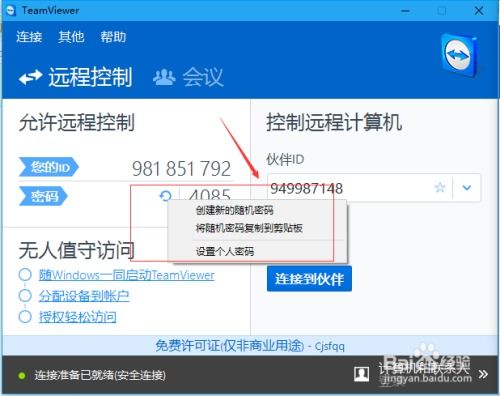This screenshot has width=500, height=396.
Task: Expand the partner ID dropdown arrow
Action: [467, 188]
